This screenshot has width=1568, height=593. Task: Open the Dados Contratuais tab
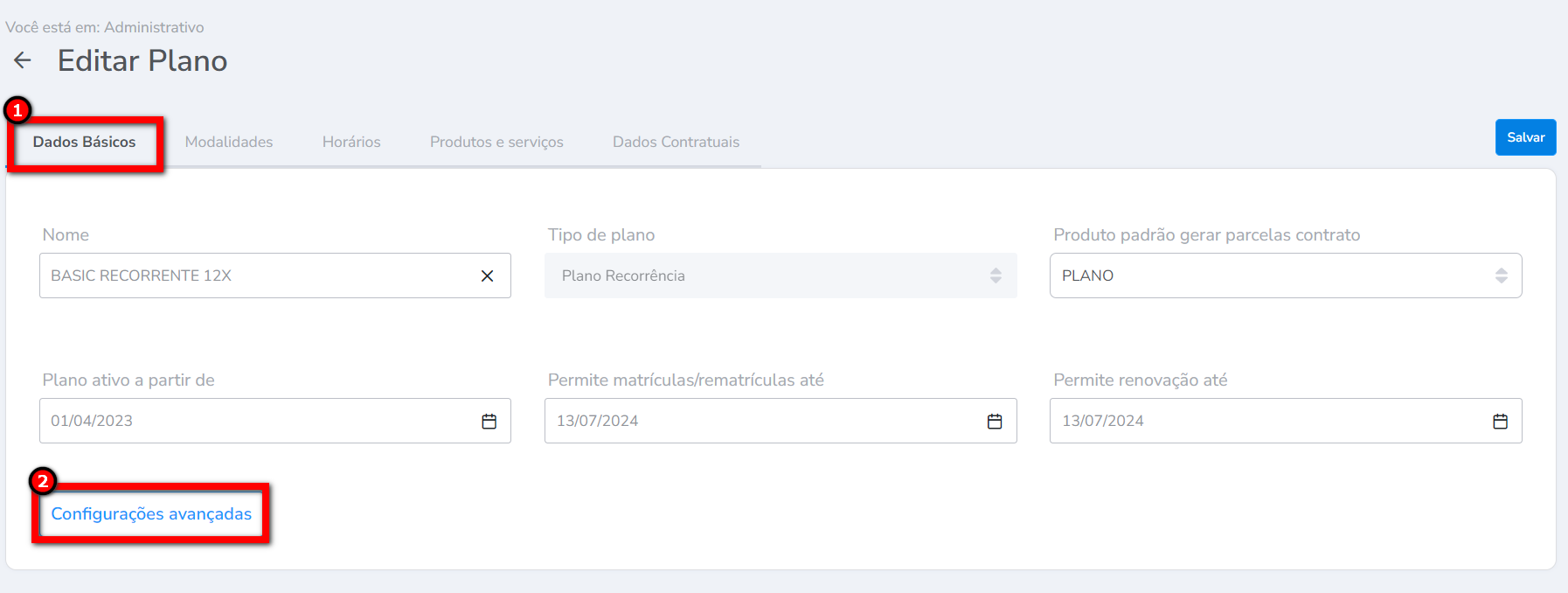pyautogui.click(x=676, y=143)
